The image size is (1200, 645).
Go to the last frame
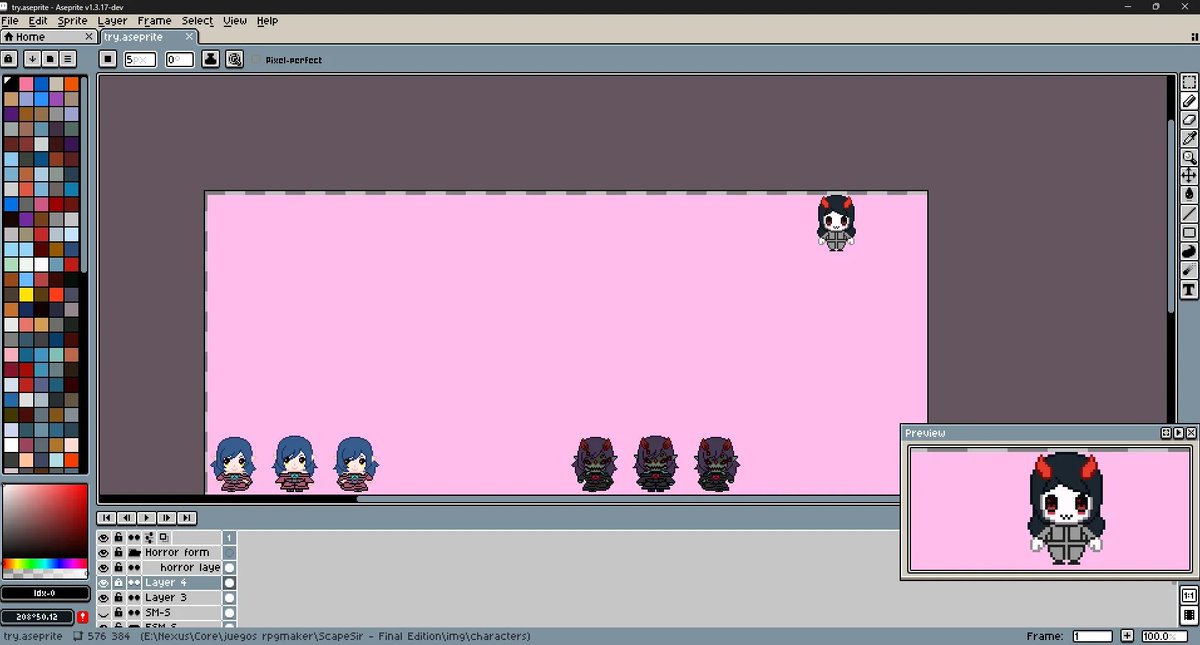point(186,517)
